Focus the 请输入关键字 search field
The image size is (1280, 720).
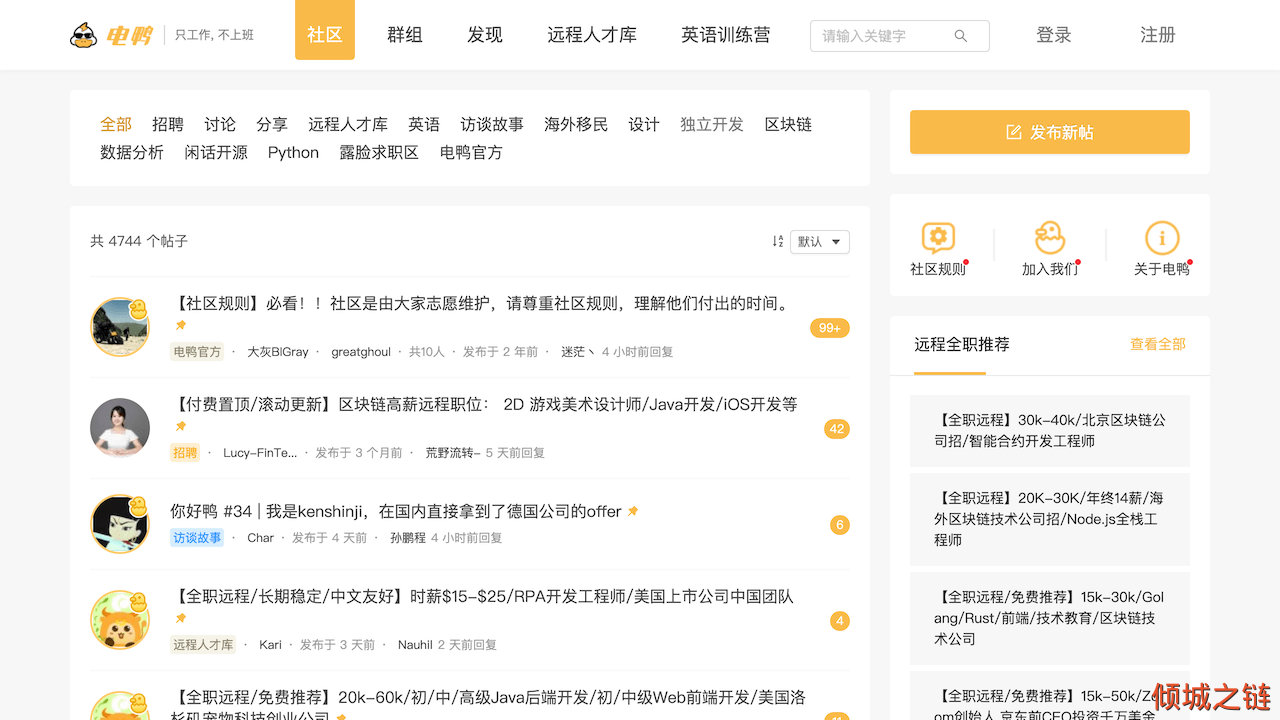pos(900,36)
